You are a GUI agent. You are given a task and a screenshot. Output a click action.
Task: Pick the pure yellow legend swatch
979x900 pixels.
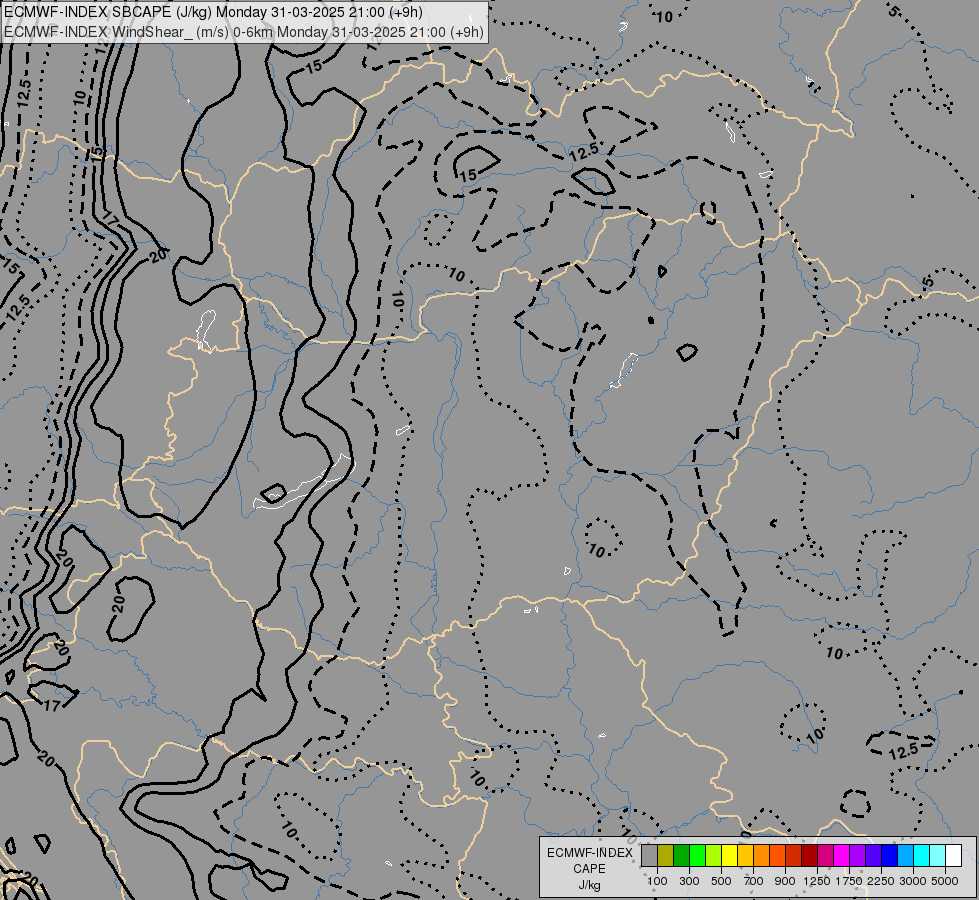(x=729, y=855)
